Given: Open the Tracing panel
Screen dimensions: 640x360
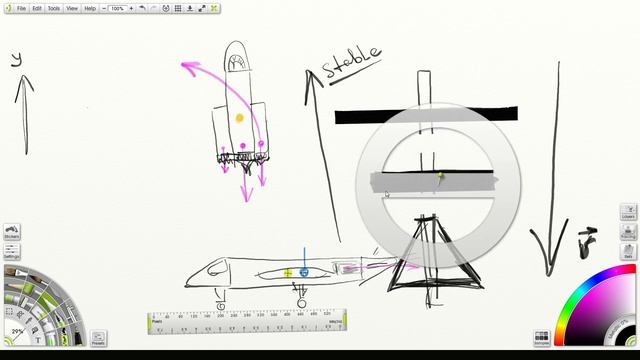Looking at the screenshot, I should (x=628, y=232).
